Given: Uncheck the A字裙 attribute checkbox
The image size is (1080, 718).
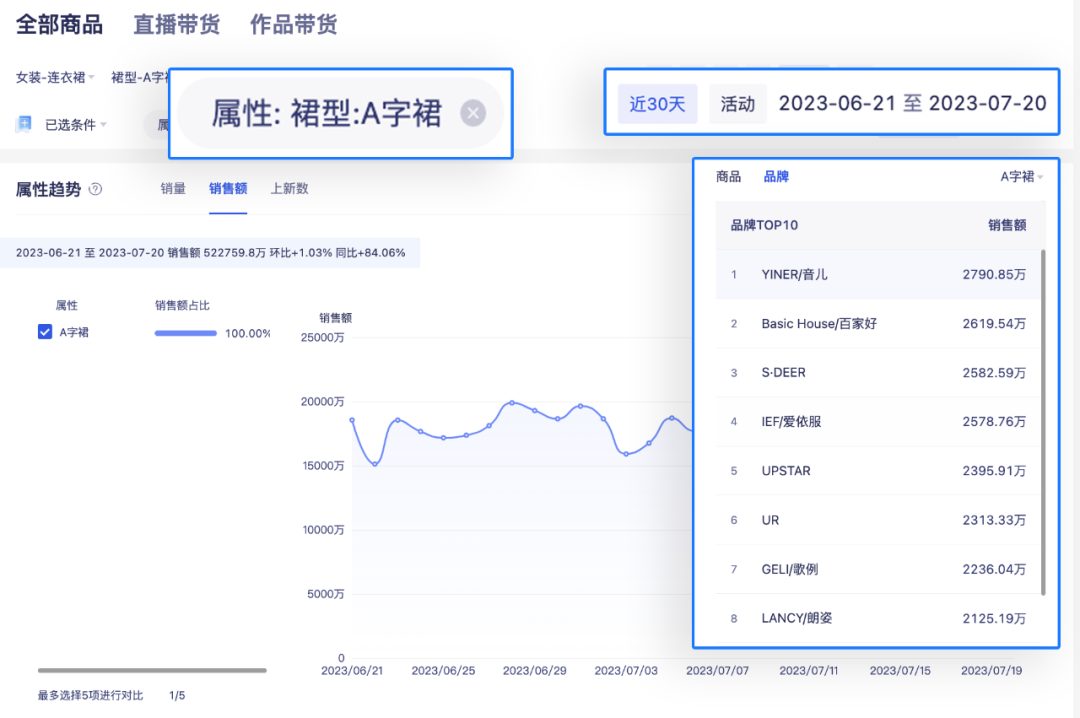Looking at the screenshot, I should click(45, 332).
